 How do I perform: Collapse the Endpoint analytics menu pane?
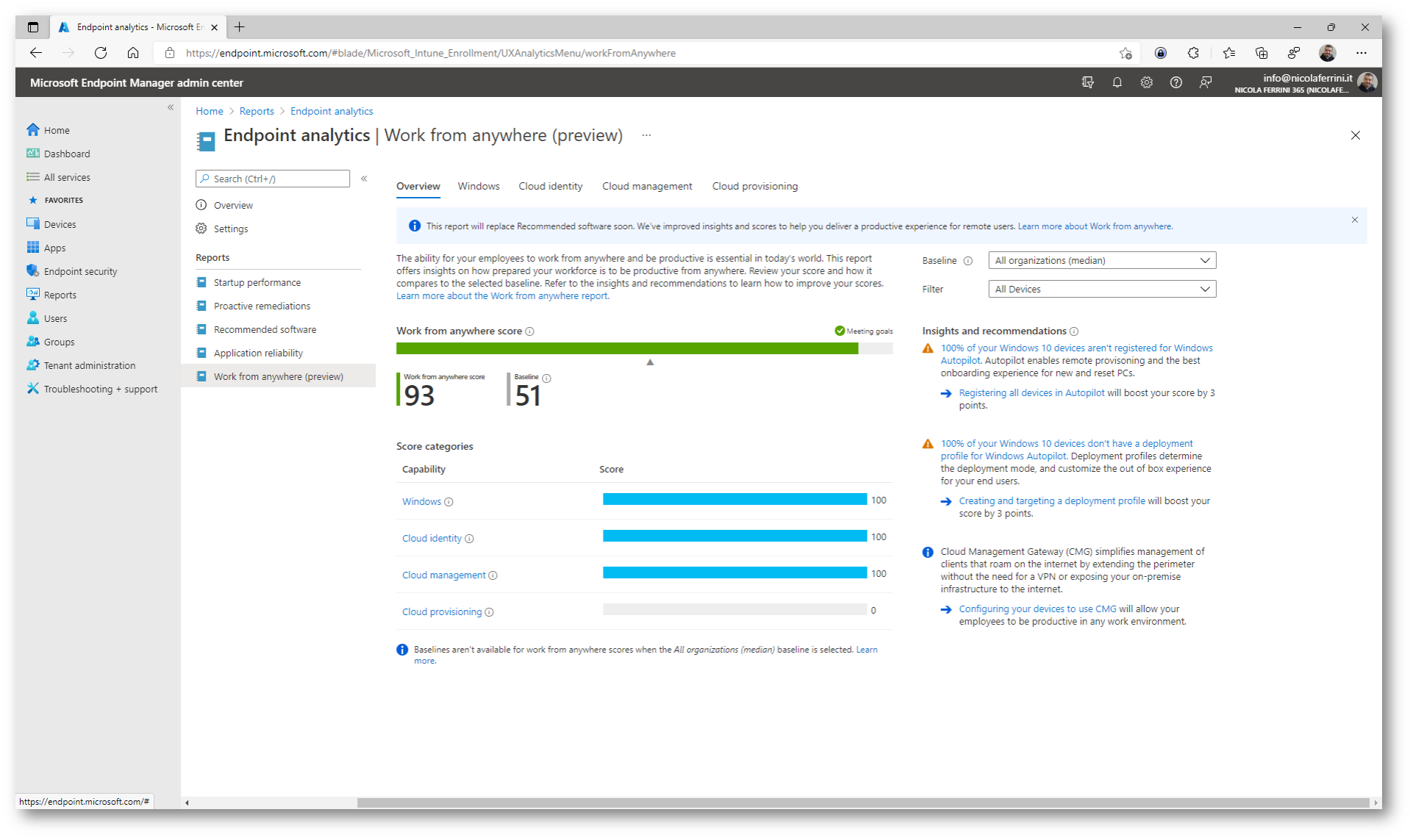click(364, 179)
